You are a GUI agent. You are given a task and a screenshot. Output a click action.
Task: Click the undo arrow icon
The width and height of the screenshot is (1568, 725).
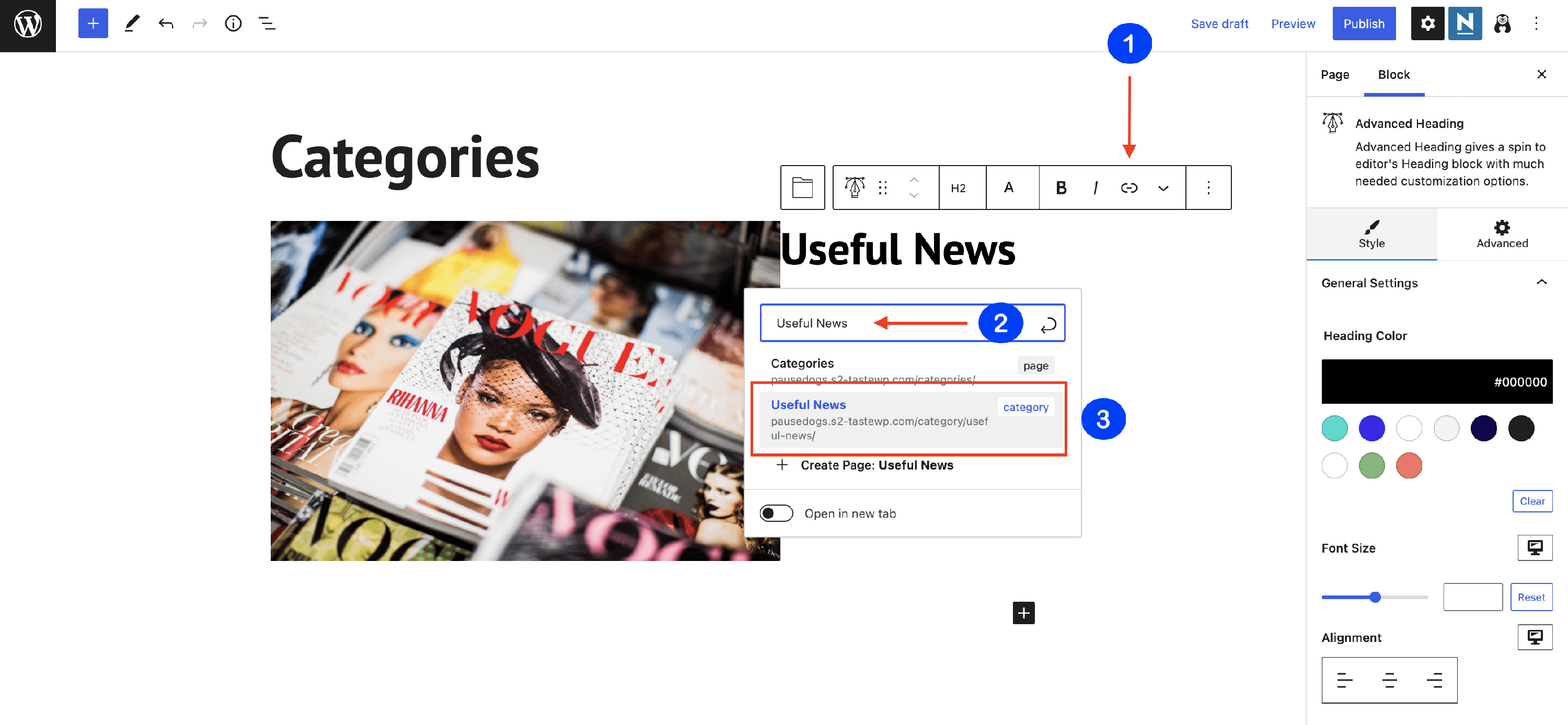[166, 24]
